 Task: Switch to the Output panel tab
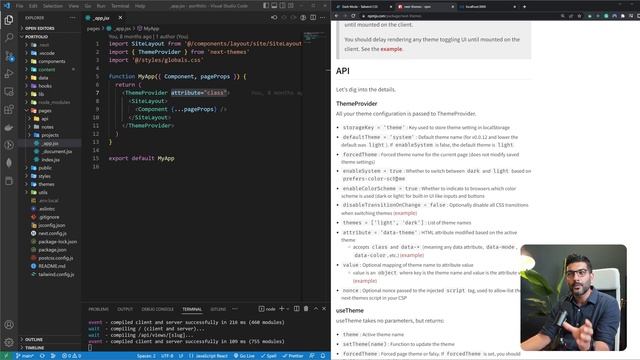pos(125,309)
